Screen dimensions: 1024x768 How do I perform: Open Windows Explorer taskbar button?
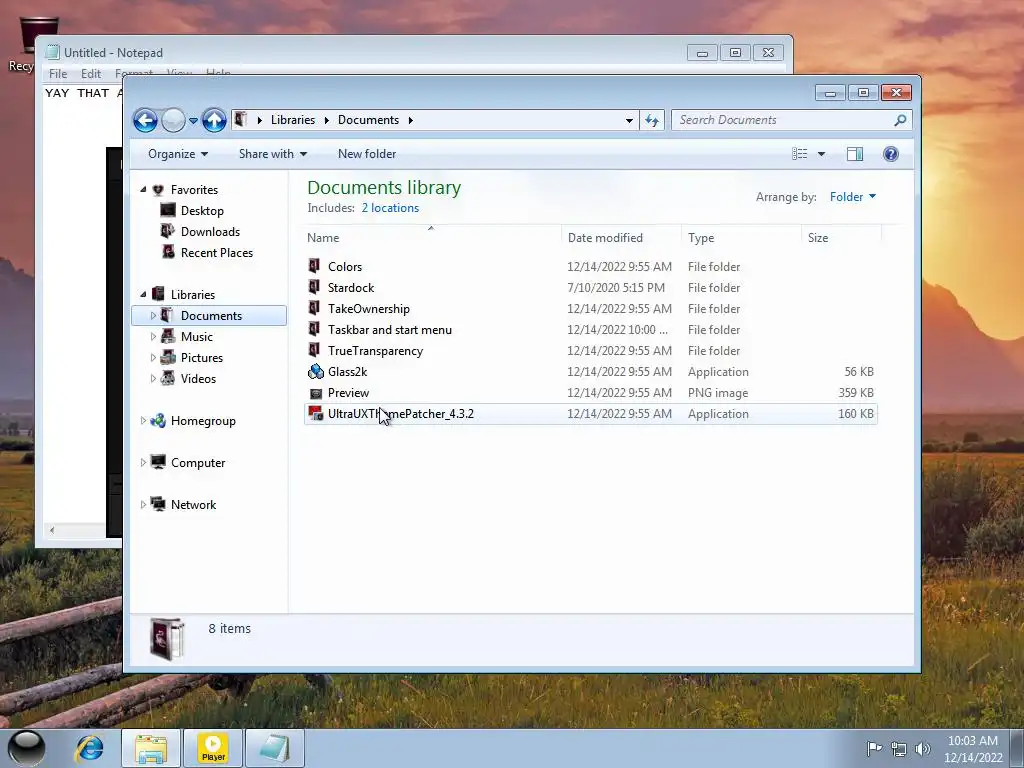click(151, 748)
